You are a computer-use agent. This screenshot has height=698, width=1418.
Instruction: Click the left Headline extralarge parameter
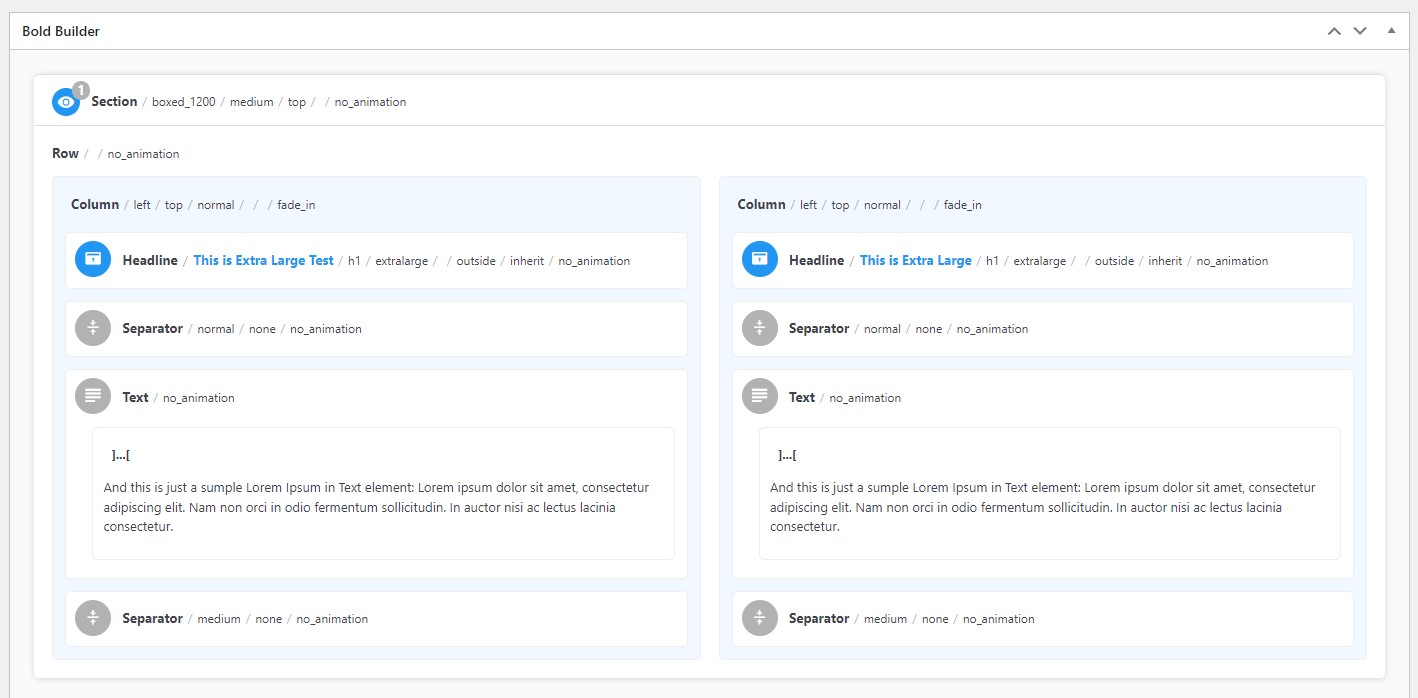[402, 261]
